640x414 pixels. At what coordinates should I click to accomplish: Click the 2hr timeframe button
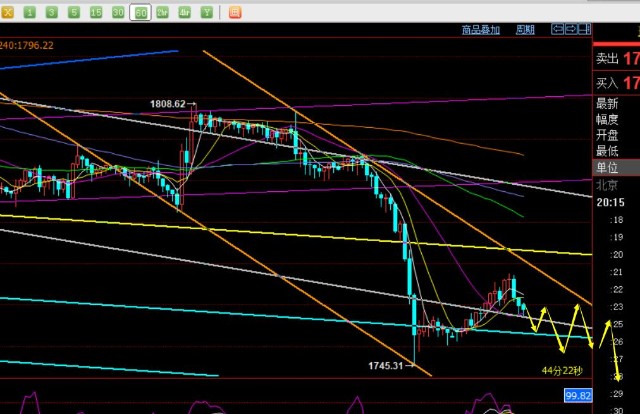click(x=162, y=13)
